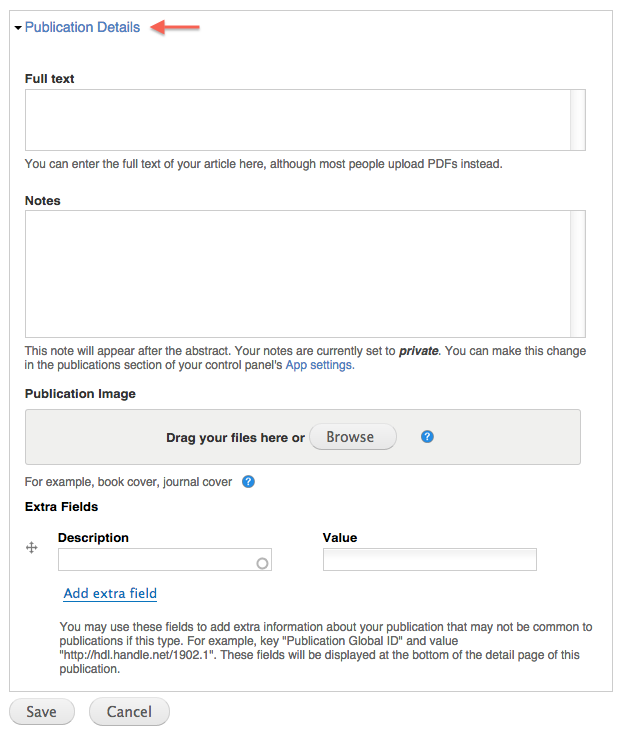The width and height of the screenshot is (621, 733).
Task: Click the drag handle for extra field row
Action: click(x=31, y=547)
